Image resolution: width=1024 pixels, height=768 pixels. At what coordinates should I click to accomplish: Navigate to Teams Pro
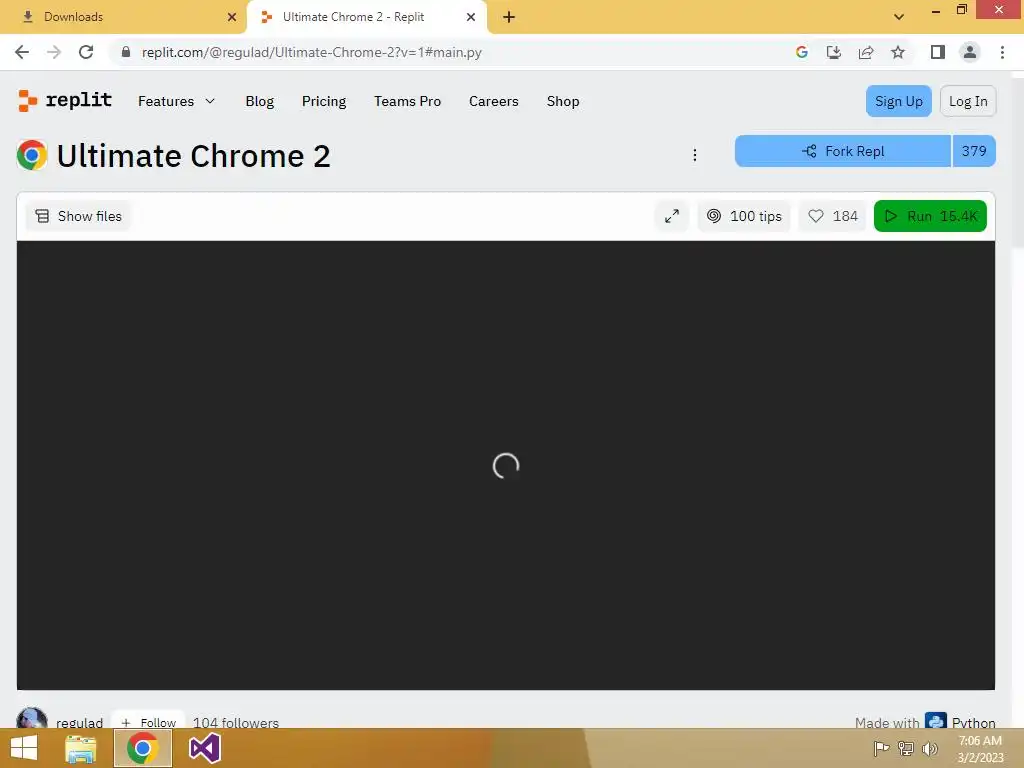pyautogui.click(x=407, y=101)
